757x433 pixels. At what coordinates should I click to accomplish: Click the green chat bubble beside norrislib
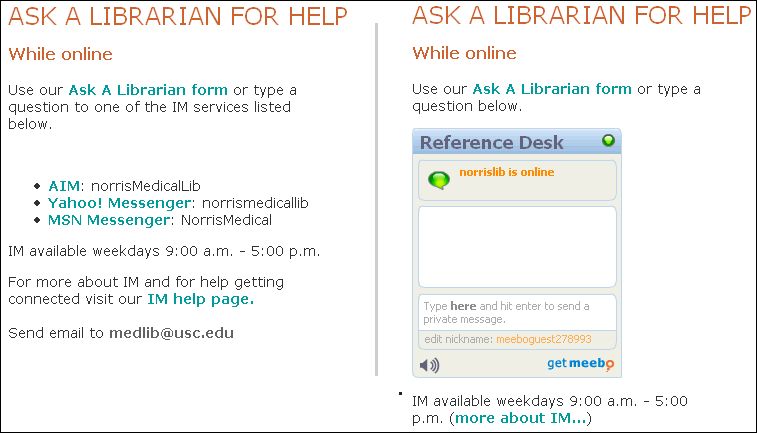[x=439, y=180]
